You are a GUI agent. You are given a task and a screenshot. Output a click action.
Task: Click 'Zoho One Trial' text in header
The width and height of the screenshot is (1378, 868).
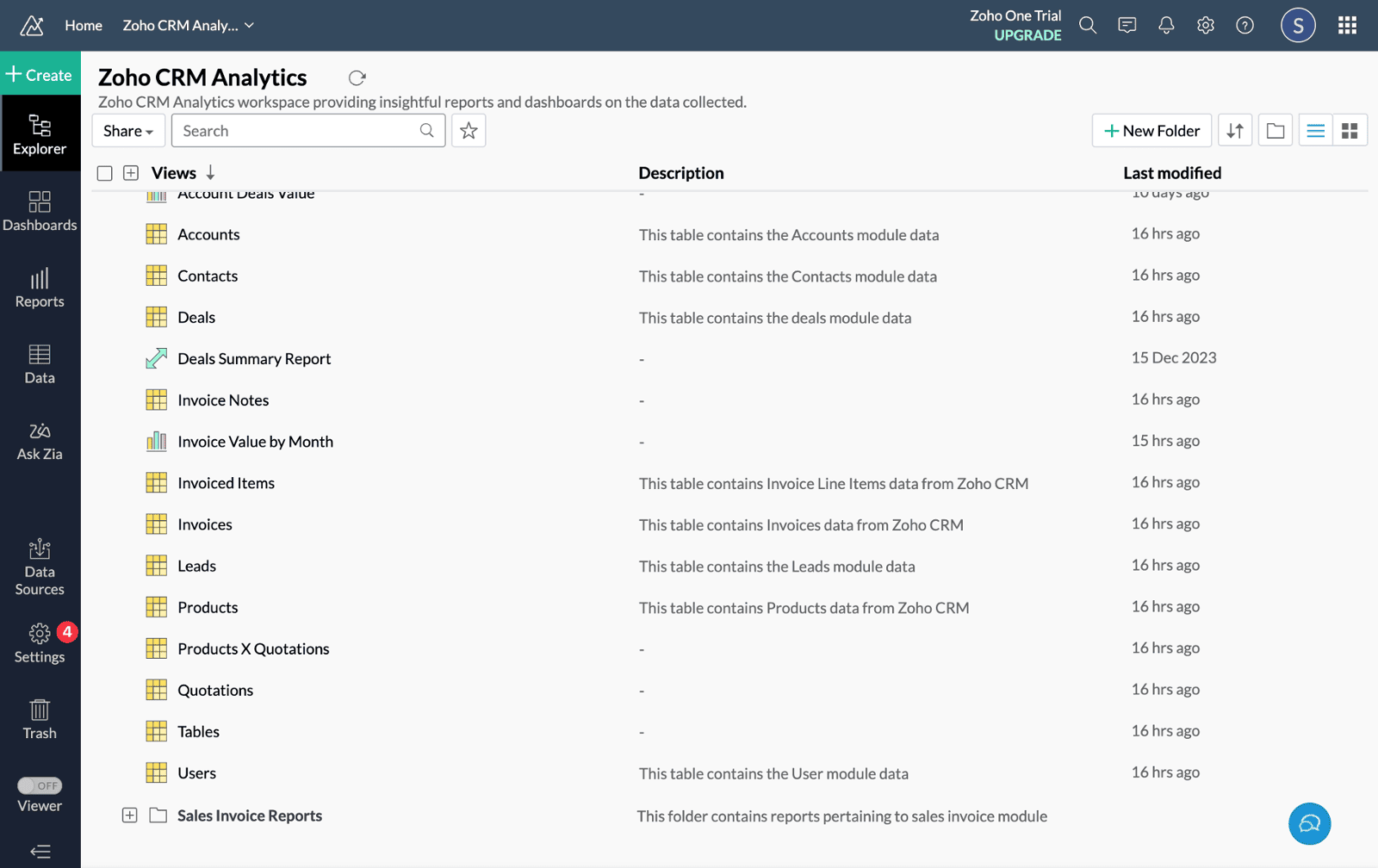(1015, 15)
